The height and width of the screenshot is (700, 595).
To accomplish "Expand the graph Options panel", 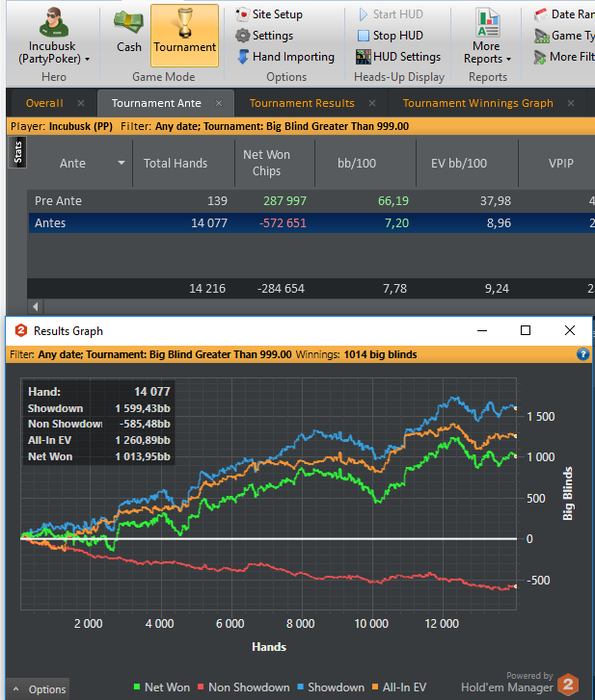I will pyautogui.click(x=39, y=689).
